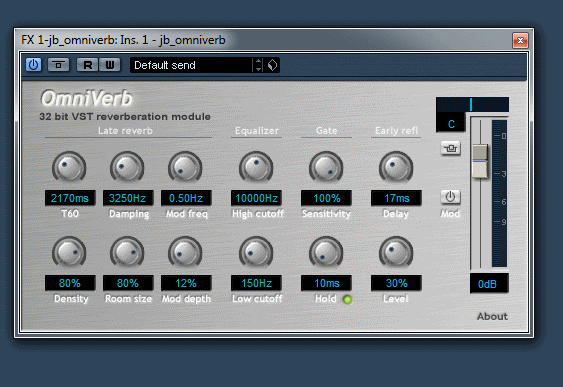Select the 3250Hz Damping value field

[128, 198]
